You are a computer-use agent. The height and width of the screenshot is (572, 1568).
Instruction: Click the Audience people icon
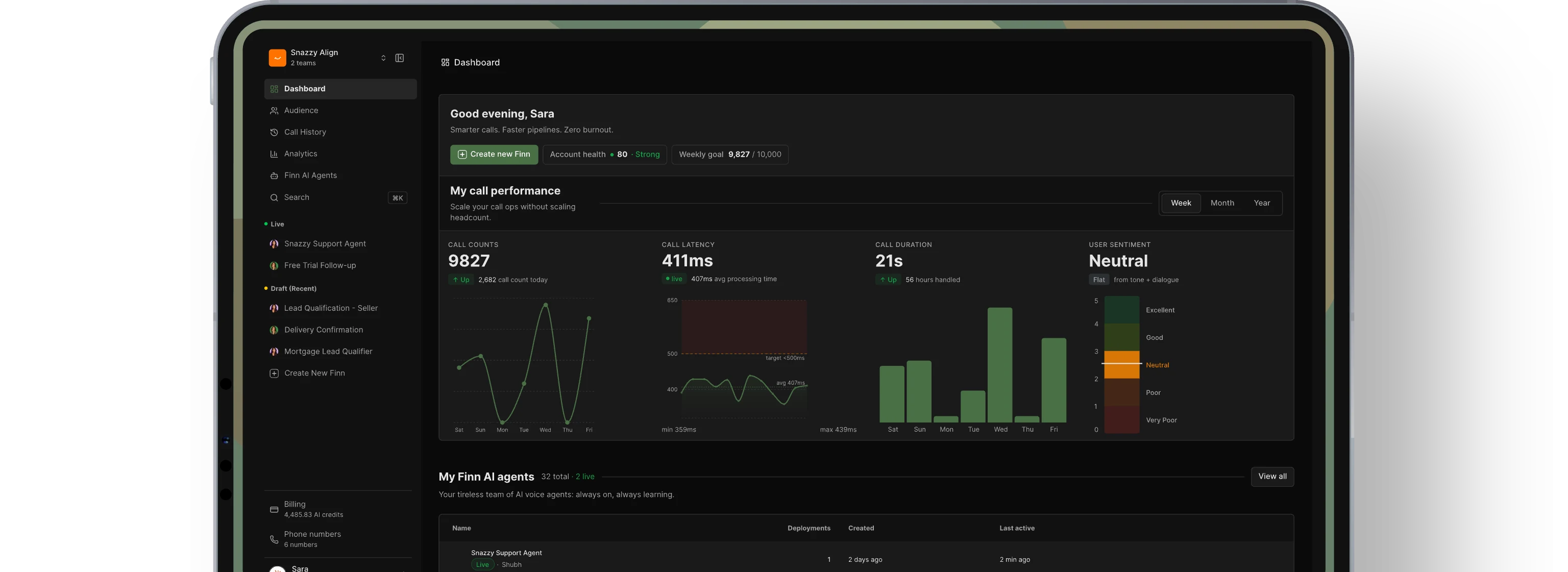click(274, 111)
